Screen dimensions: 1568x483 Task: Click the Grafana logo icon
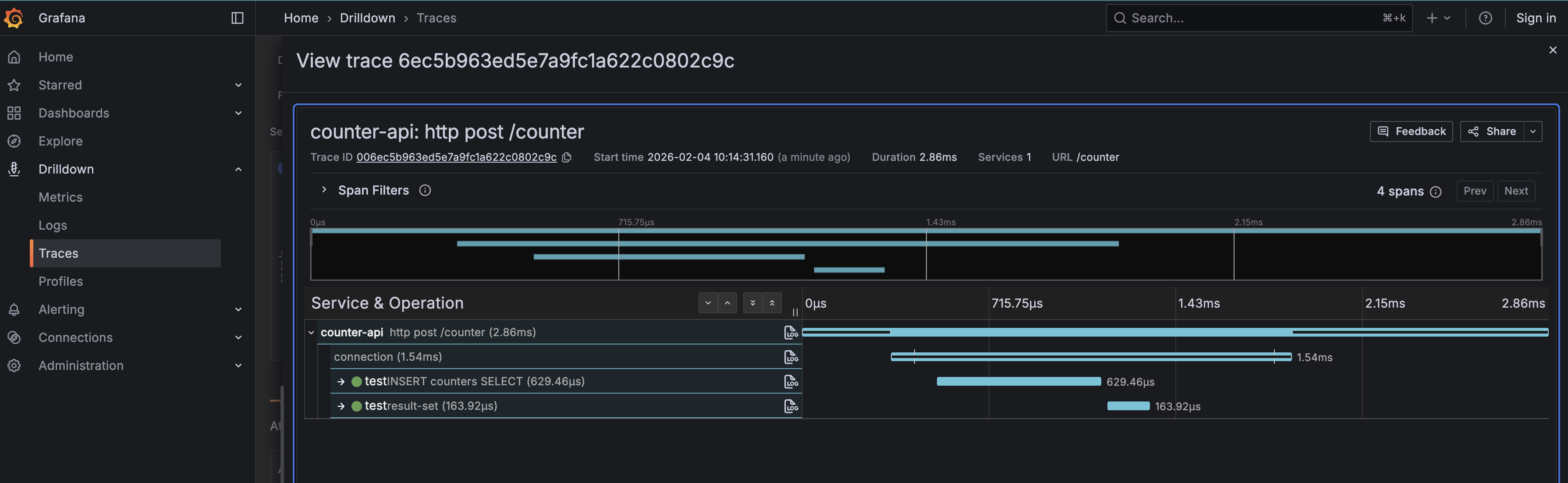click(14, 18)
